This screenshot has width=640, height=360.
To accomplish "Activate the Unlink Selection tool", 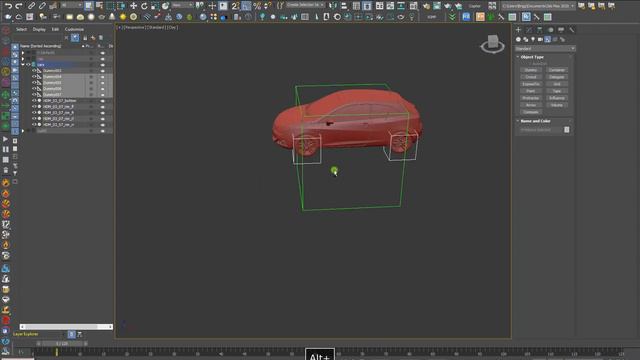I will point(42,6).
